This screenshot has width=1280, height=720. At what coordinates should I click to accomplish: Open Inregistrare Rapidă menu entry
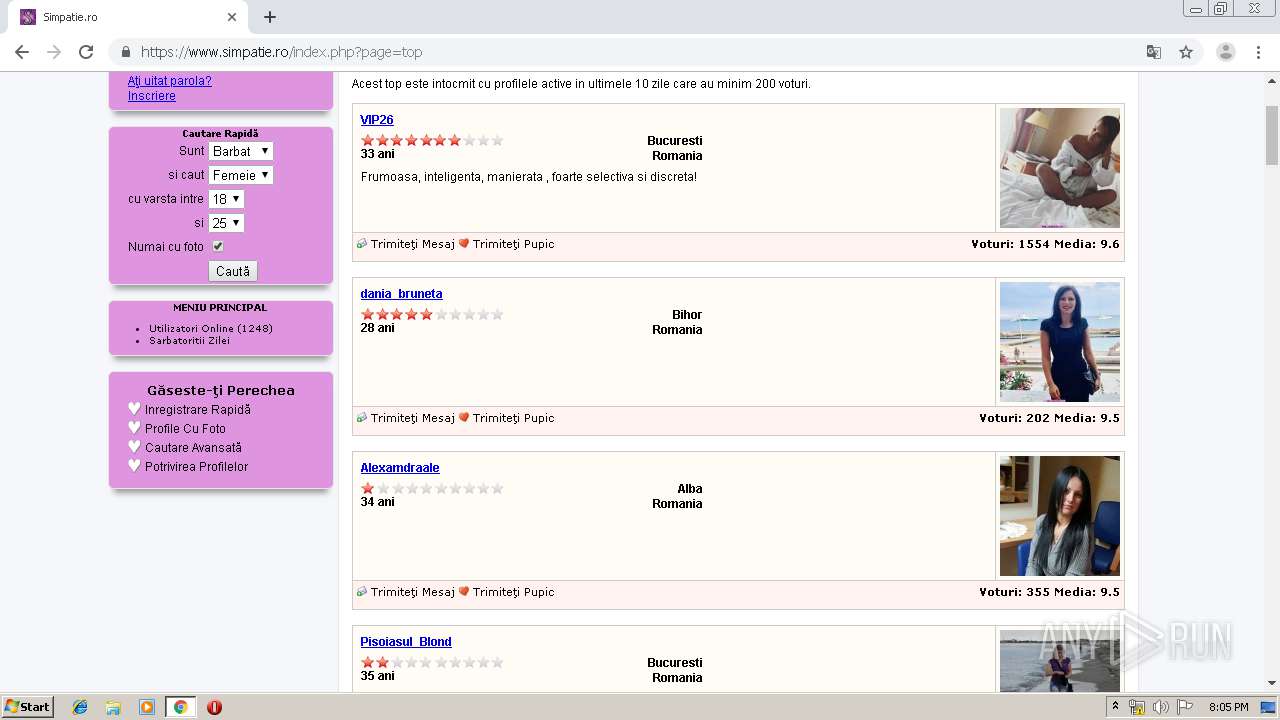(x=198, y=409)
